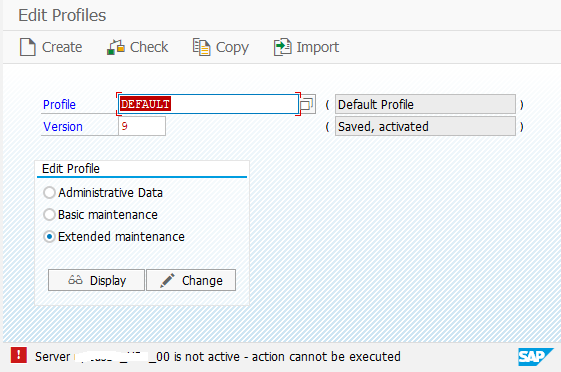Focus the Version input field

(x=142, y=126)
